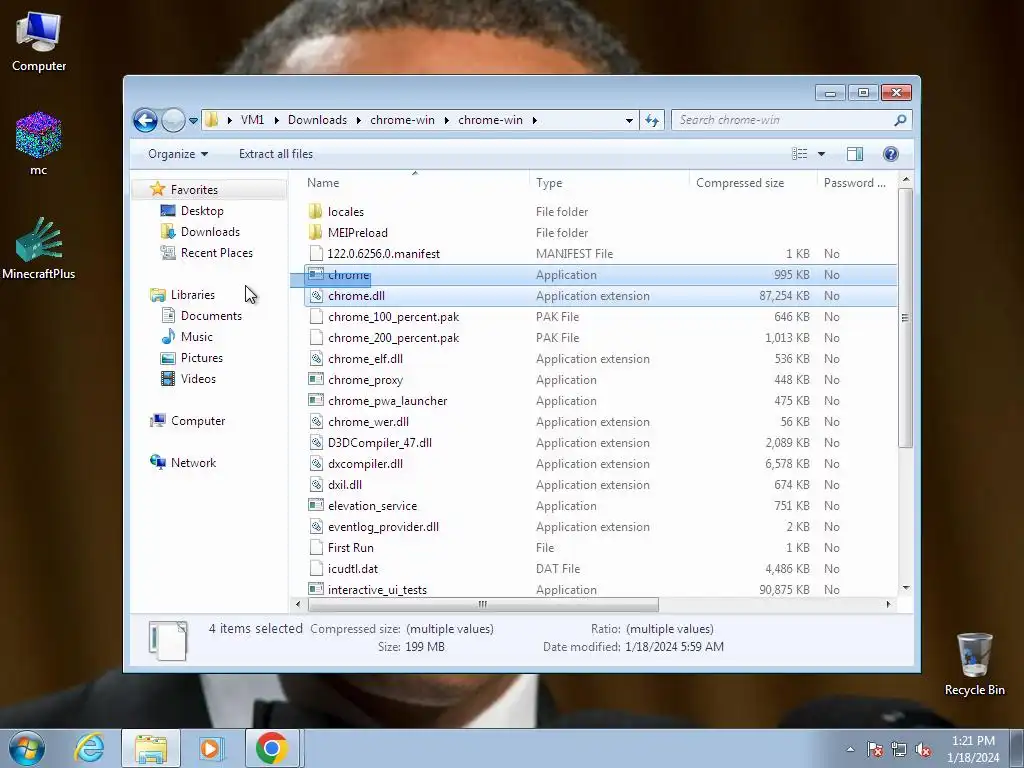Click the muted volume tray icon
The width and height of the screenshot is (1024, 768).
click(923, 750)
